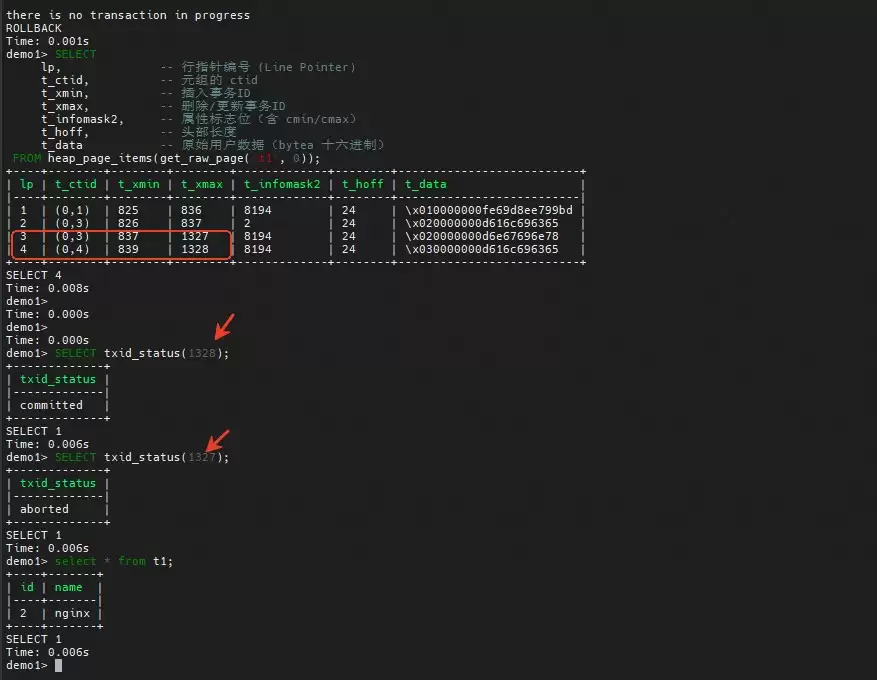Click the t_data value \x030000000d616c696365

pos(482,249)
